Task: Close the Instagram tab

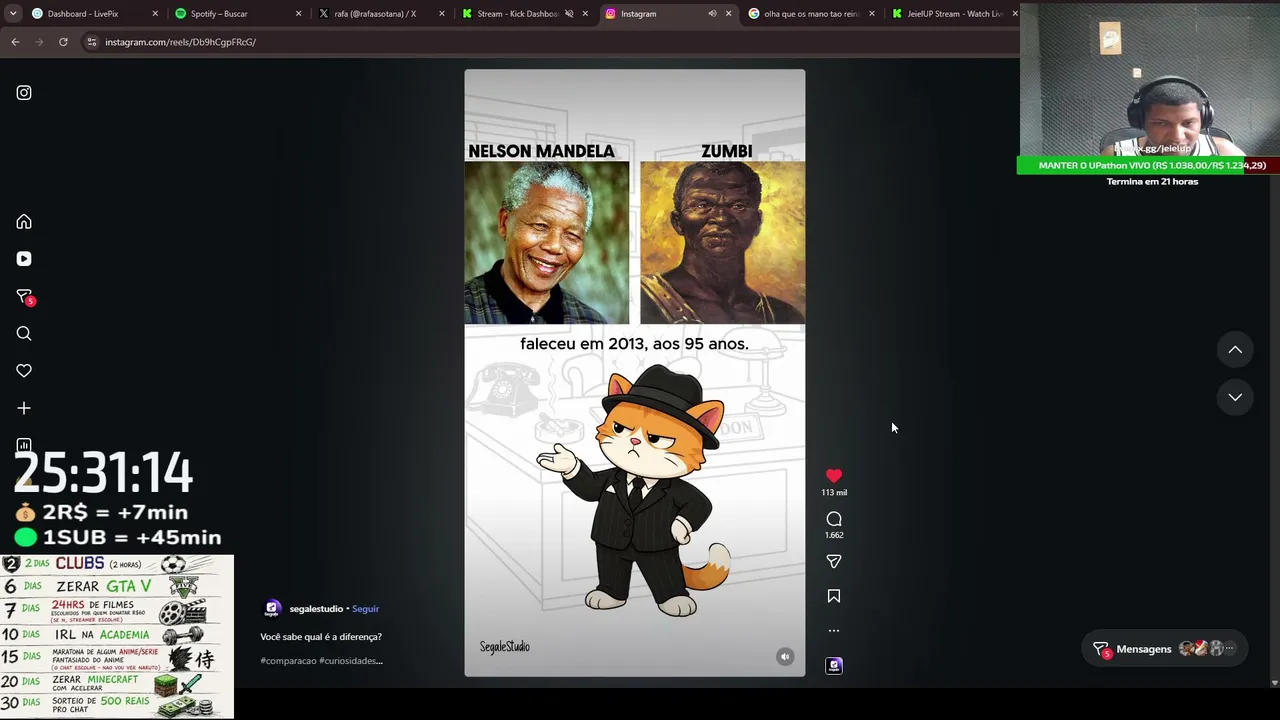Action: click(728, 14)
